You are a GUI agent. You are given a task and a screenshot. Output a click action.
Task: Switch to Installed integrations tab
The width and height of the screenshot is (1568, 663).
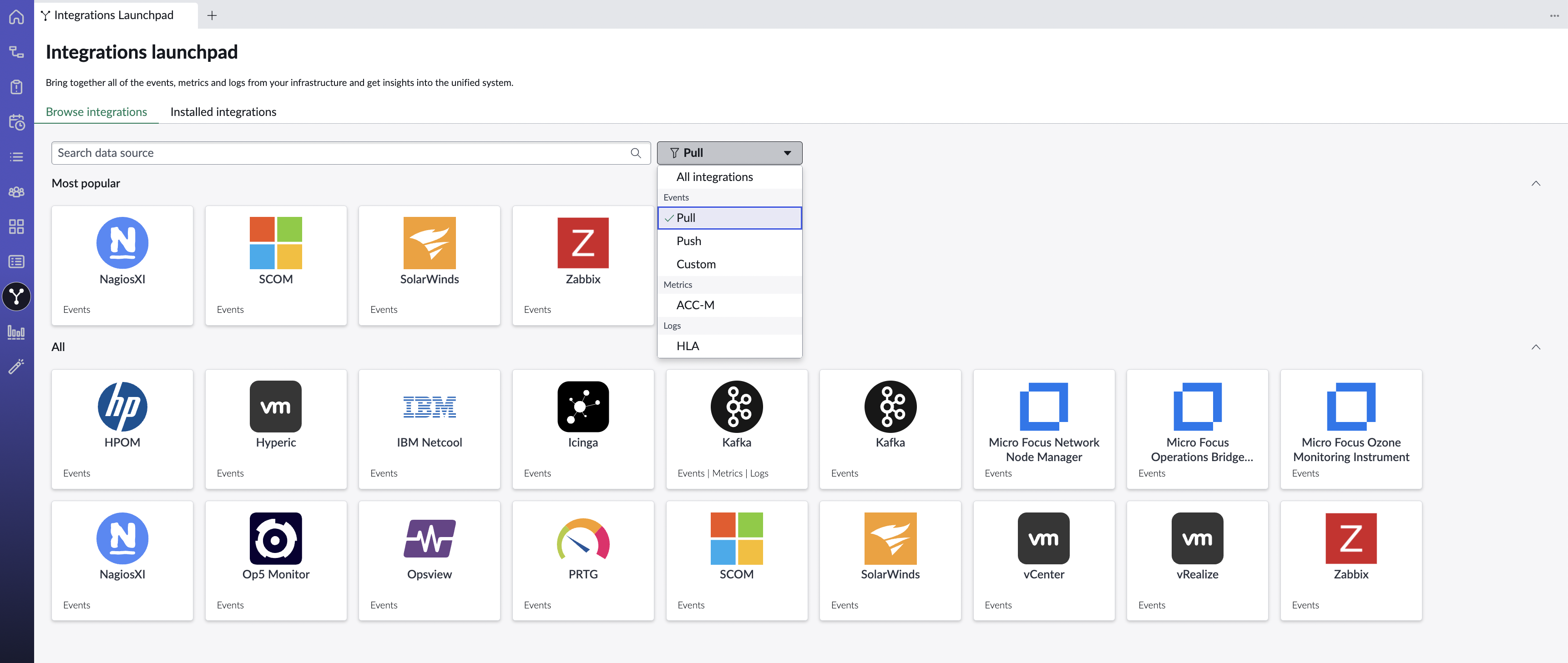click(x=223, y=112)
